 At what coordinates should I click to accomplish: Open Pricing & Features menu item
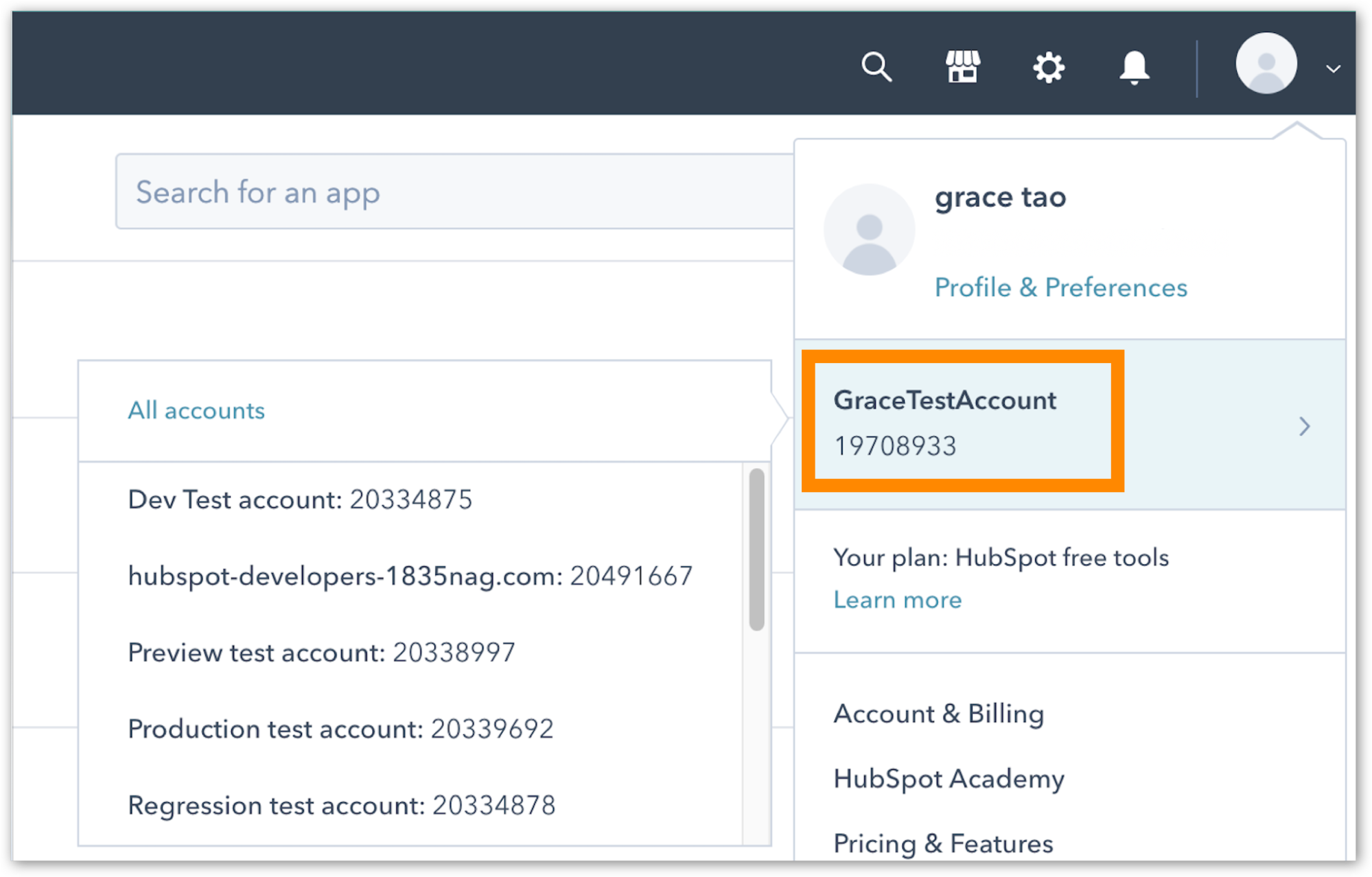pyautogui.click(x=943, y=843)
